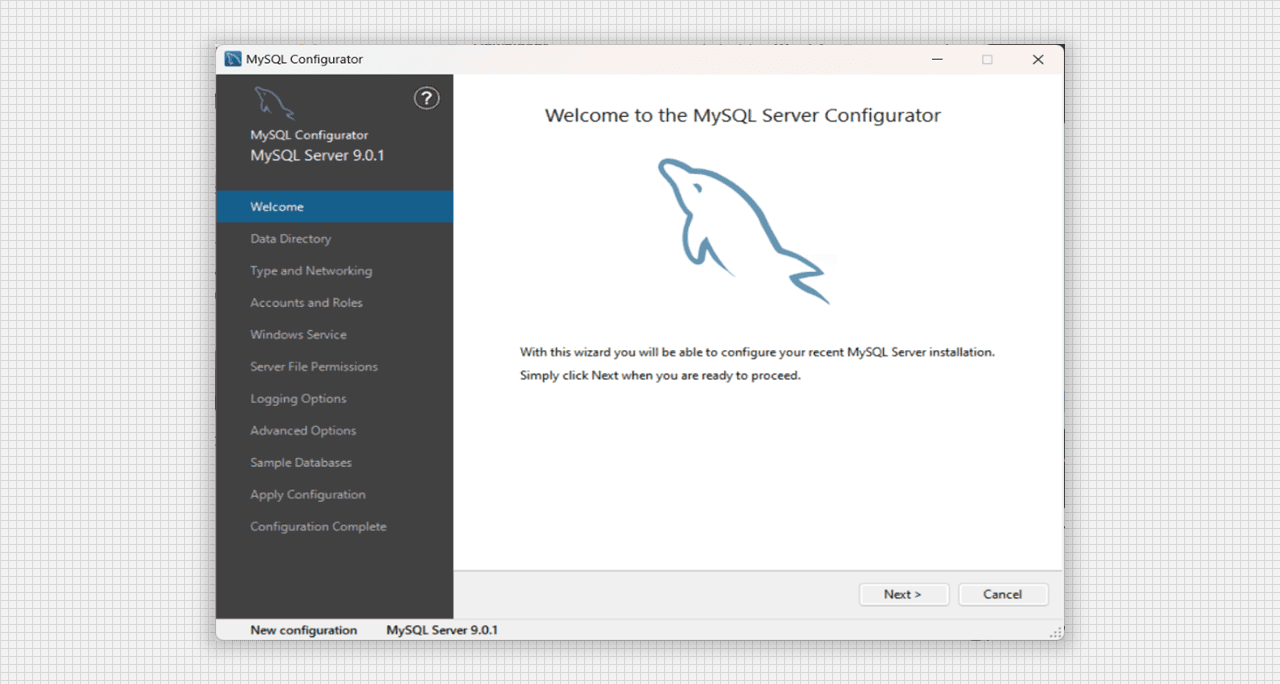
Task: Select Configuration Complete in sidebar
Action: (x=318, y=527)
